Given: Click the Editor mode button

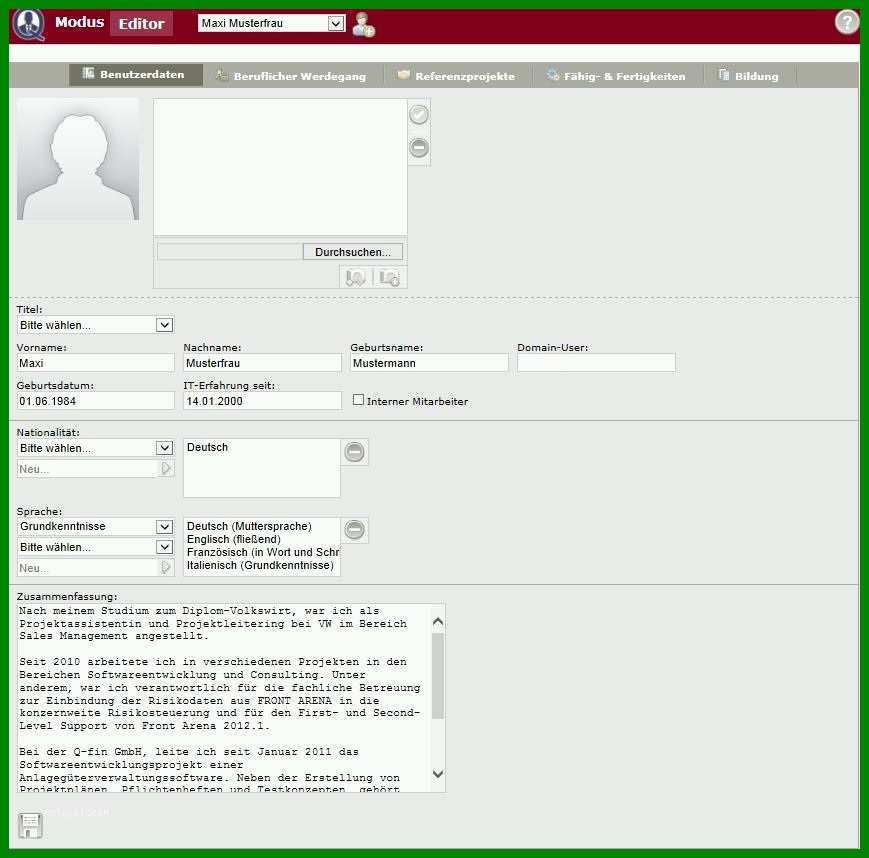Looking at the screenshot, I should coord(141,24).
